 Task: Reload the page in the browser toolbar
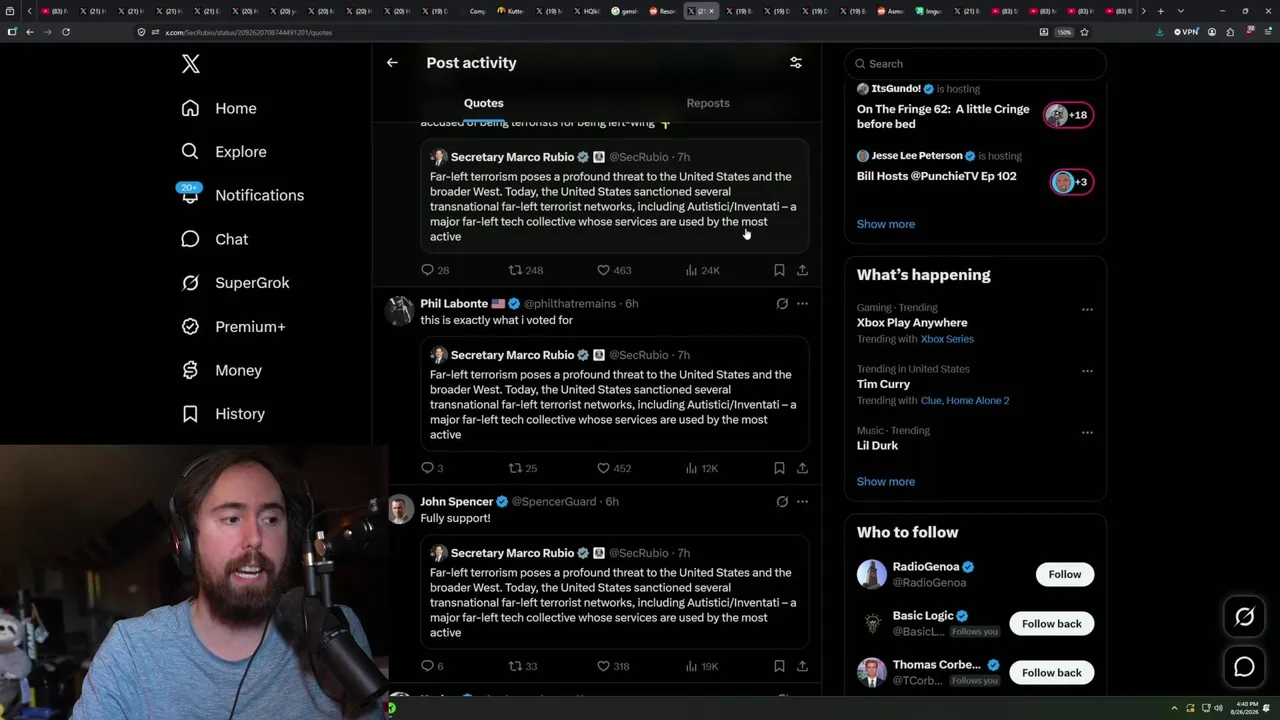coord(66,32)
